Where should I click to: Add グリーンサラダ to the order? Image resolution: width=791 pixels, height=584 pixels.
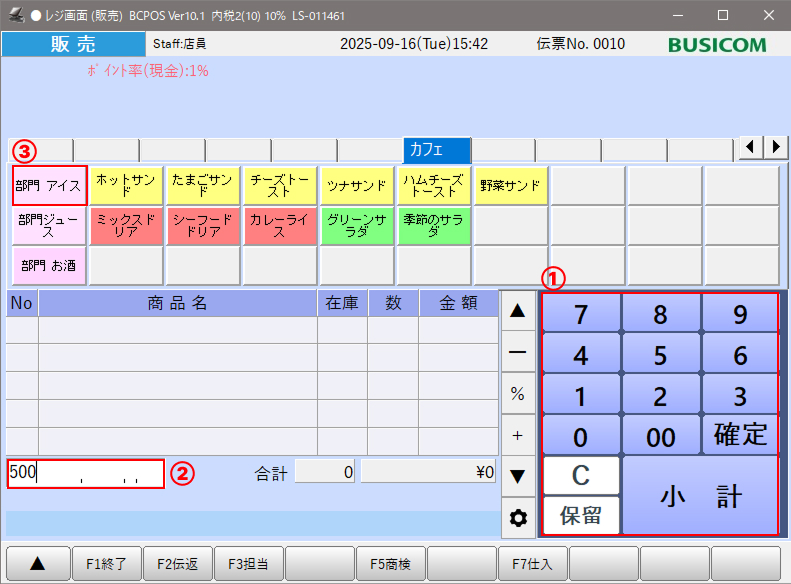[357, 225]
